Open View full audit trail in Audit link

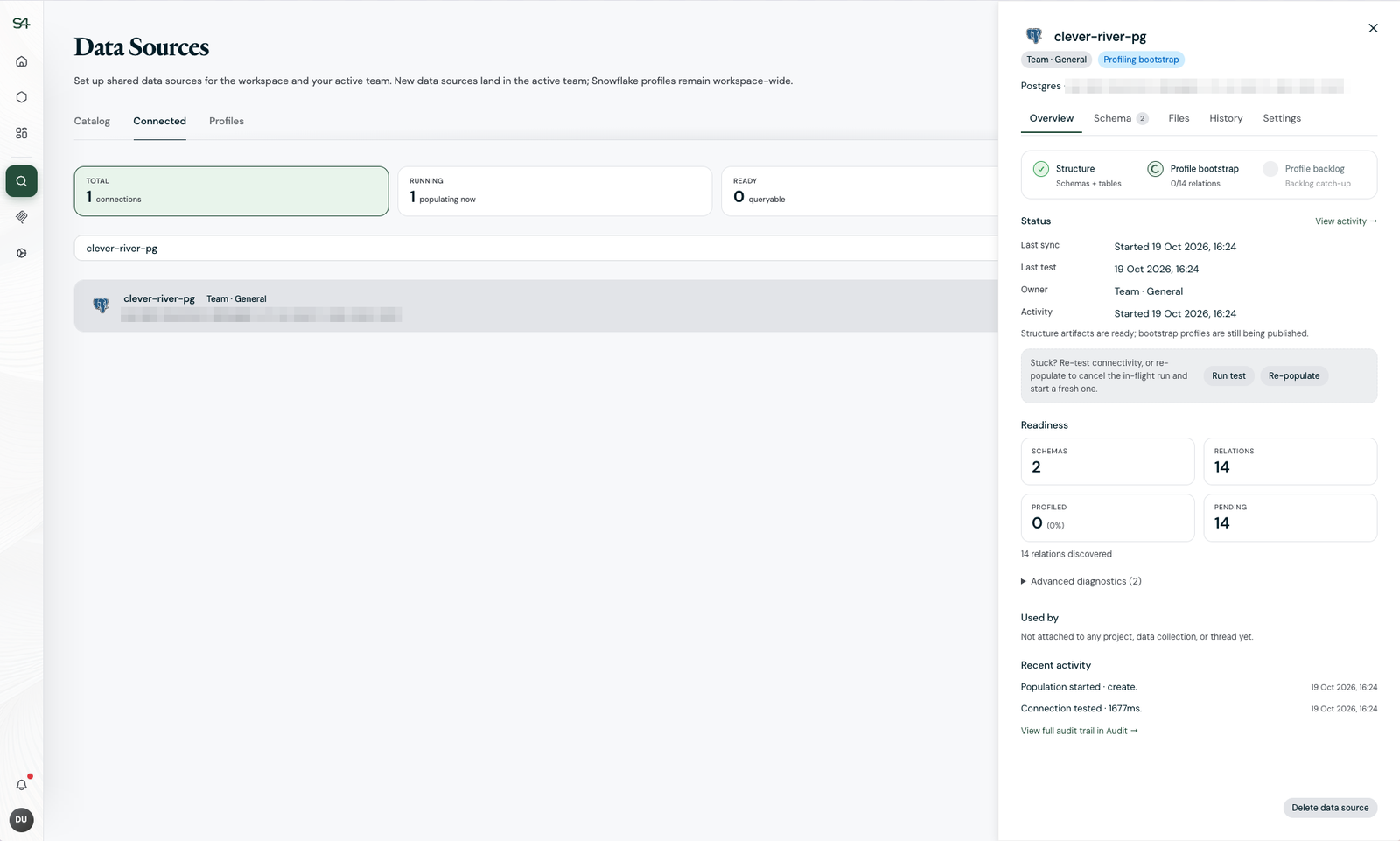click(x=1080, y=731)
